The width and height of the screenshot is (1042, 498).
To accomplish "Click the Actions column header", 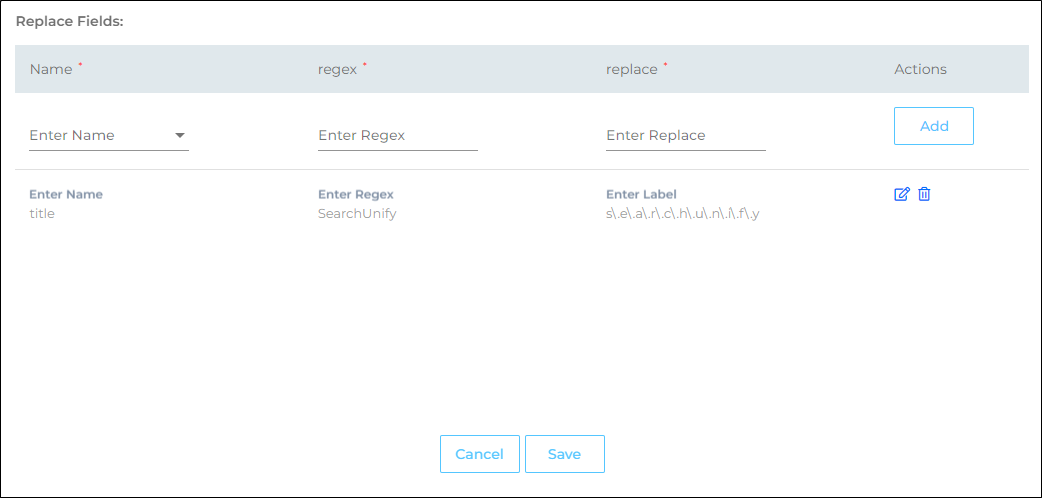I will tap(920, 70).
